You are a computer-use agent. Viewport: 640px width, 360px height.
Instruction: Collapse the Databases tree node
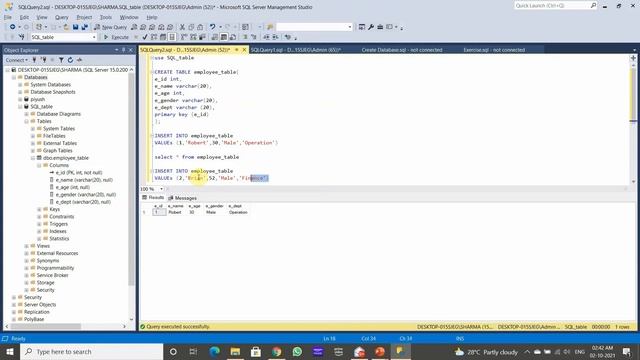pos(13,77)
